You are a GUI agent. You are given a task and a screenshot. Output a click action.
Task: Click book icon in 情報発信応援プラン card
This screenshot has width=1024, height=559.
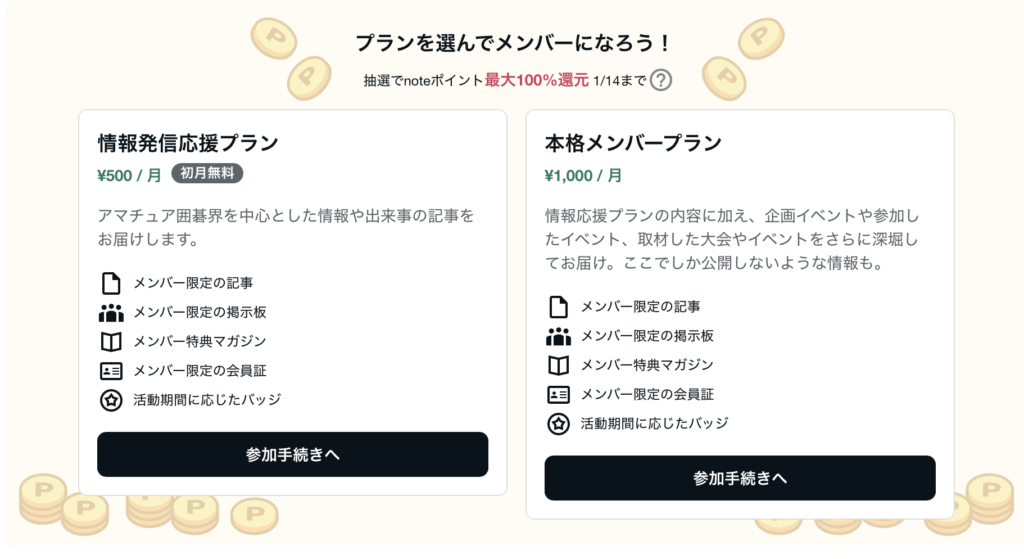111,342
